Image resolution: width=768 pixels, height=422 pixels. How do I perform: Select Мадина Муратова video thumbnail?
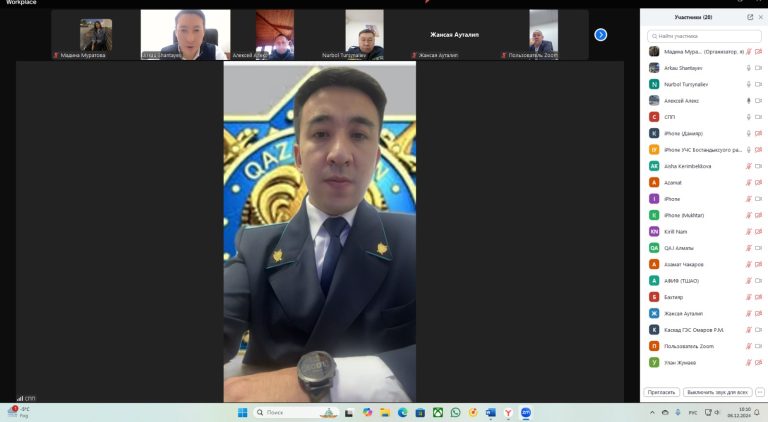pos(96,35)
